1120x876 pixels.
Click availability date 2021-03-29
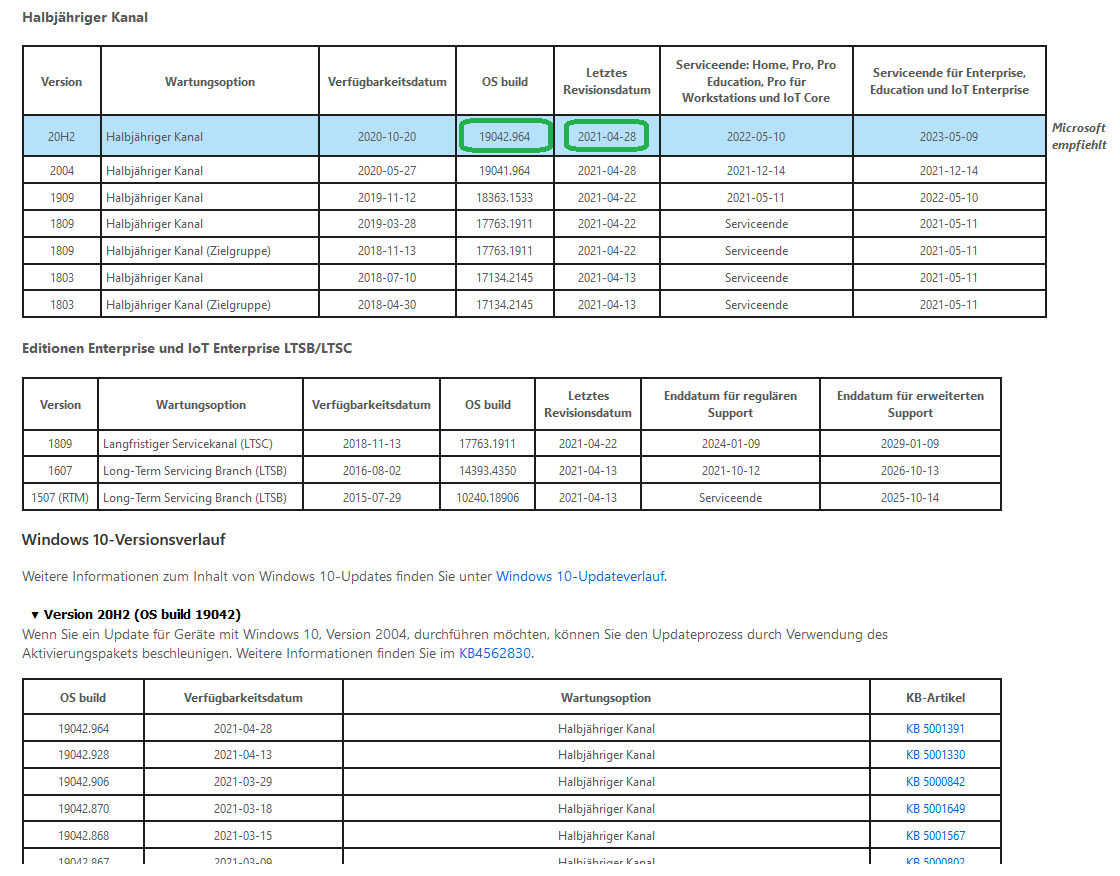[243, 782]
